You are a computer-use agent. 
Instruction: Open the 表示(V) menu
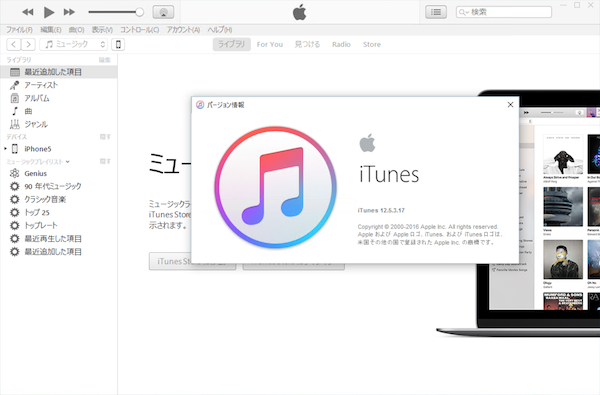pyautogui.click(x=102, y=30)
